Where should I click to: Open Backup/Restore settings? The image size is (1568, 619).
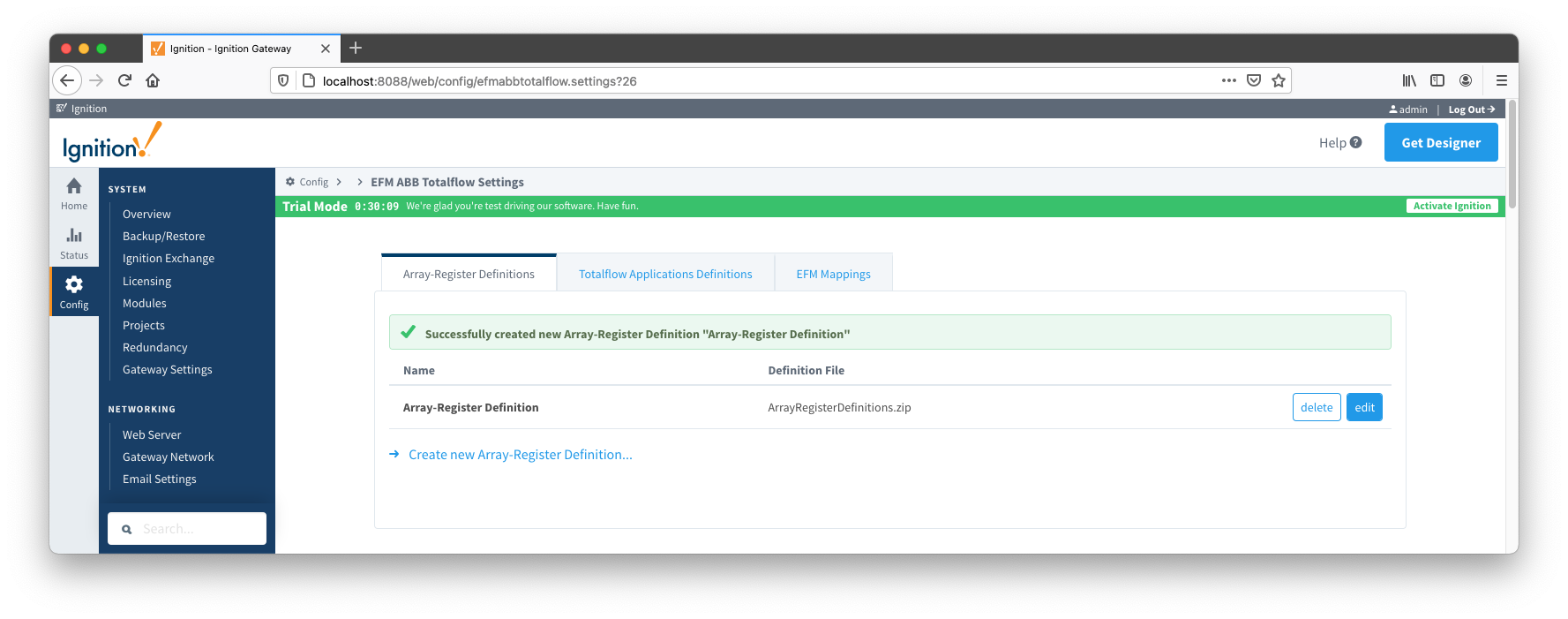pyautogui.click(x=163, y=236)
